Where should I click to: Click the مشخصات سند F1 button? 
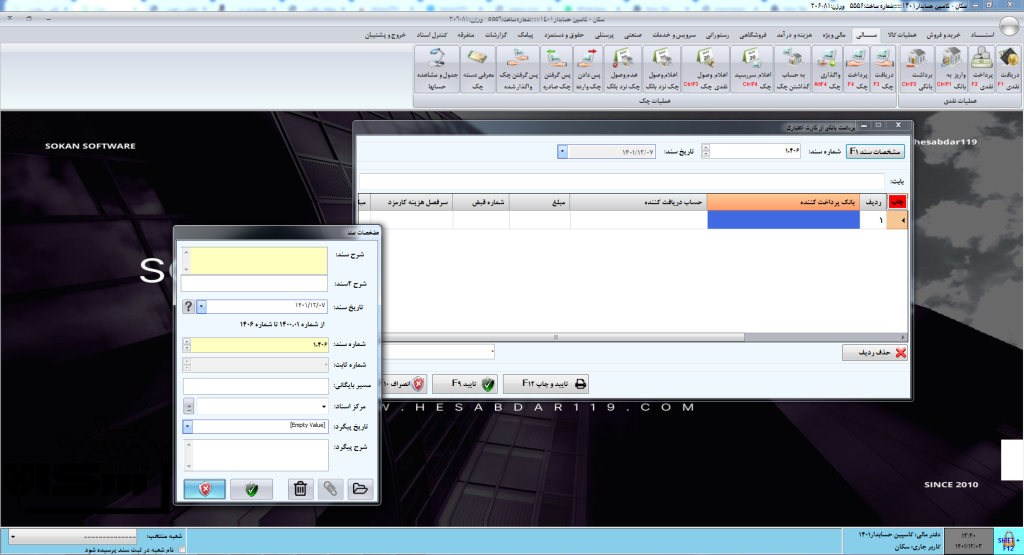(875, 151)
